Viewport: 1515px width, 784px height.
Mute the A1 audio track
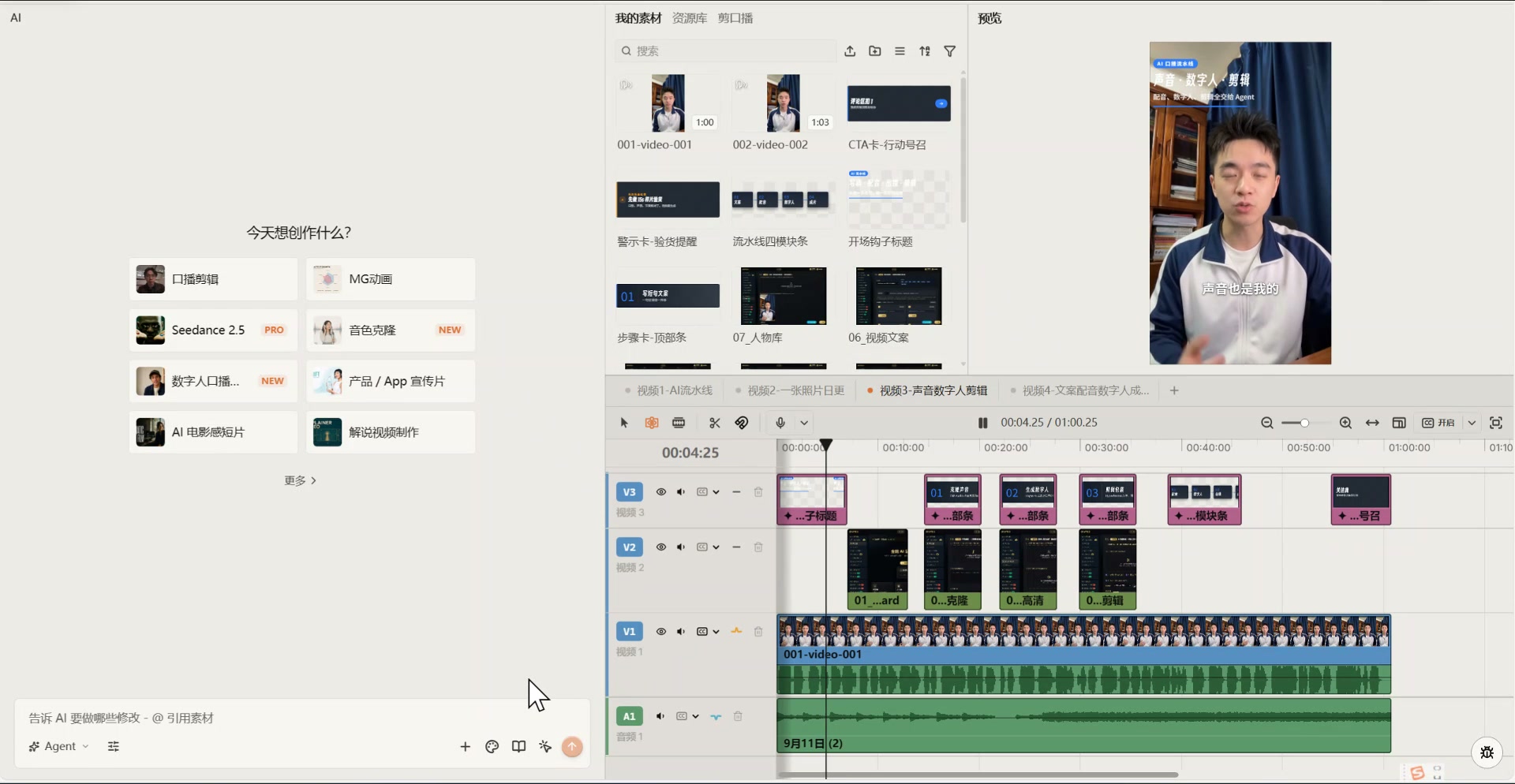coord(660,716)
